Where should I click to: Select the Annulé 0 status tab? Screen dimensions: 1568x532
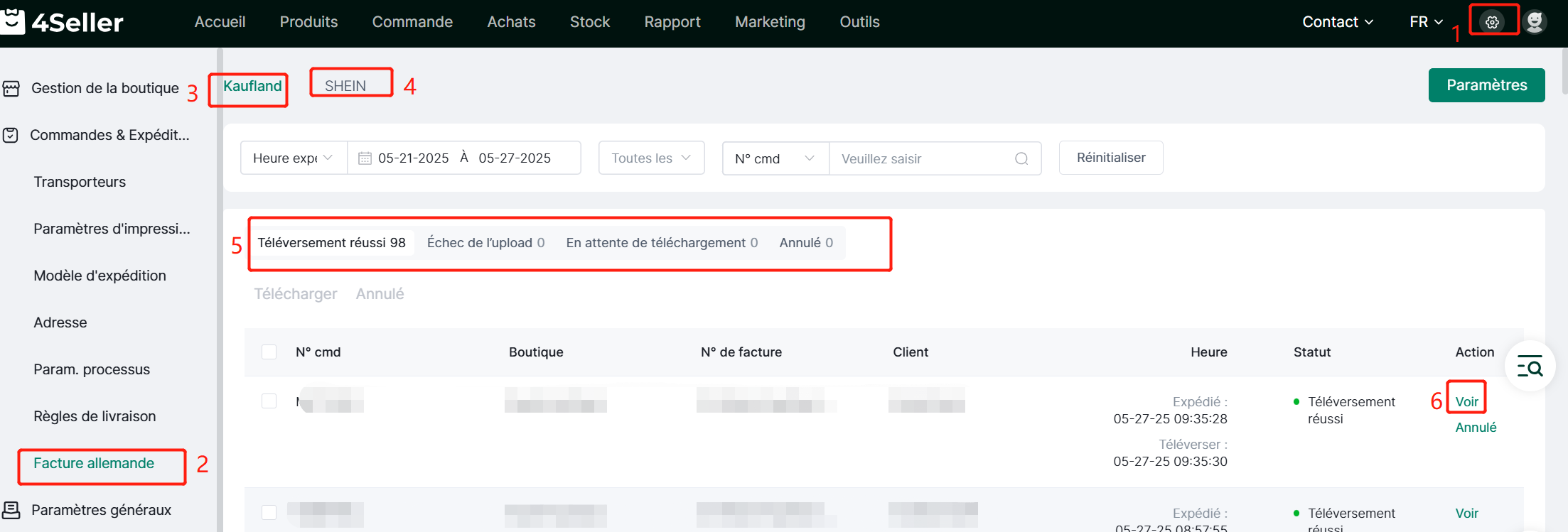click(806, 243)
